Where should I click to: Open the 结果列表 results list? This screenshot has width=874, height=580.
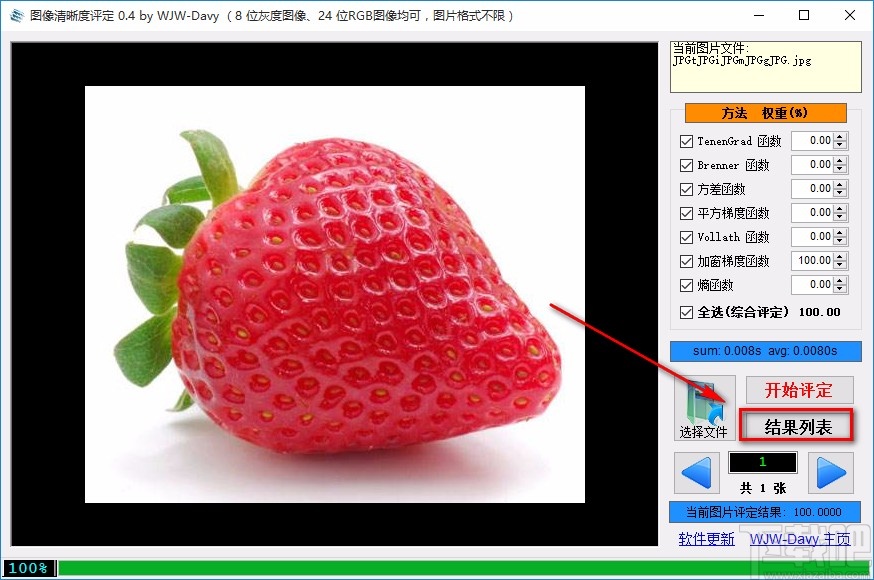pos(797,426)
